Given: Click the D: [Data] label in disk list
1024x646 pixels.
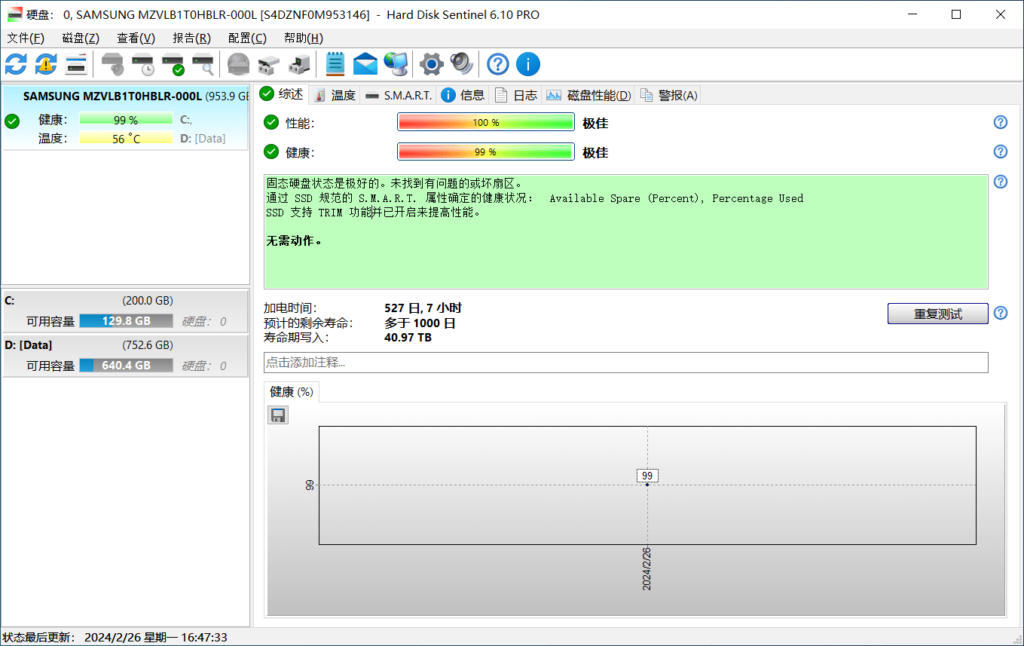Looking at the screenshot, I should (x=202, y=138).
